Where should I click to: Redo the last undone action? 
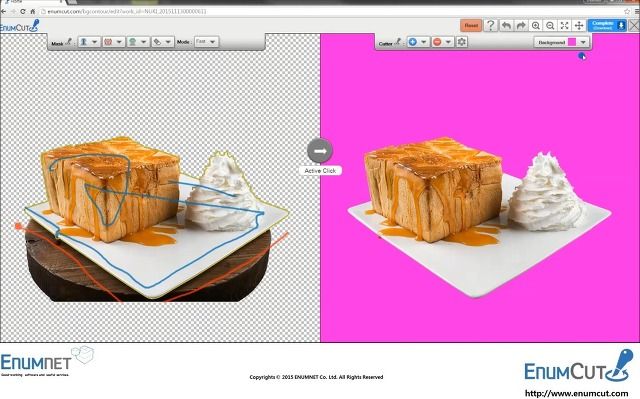521,25
